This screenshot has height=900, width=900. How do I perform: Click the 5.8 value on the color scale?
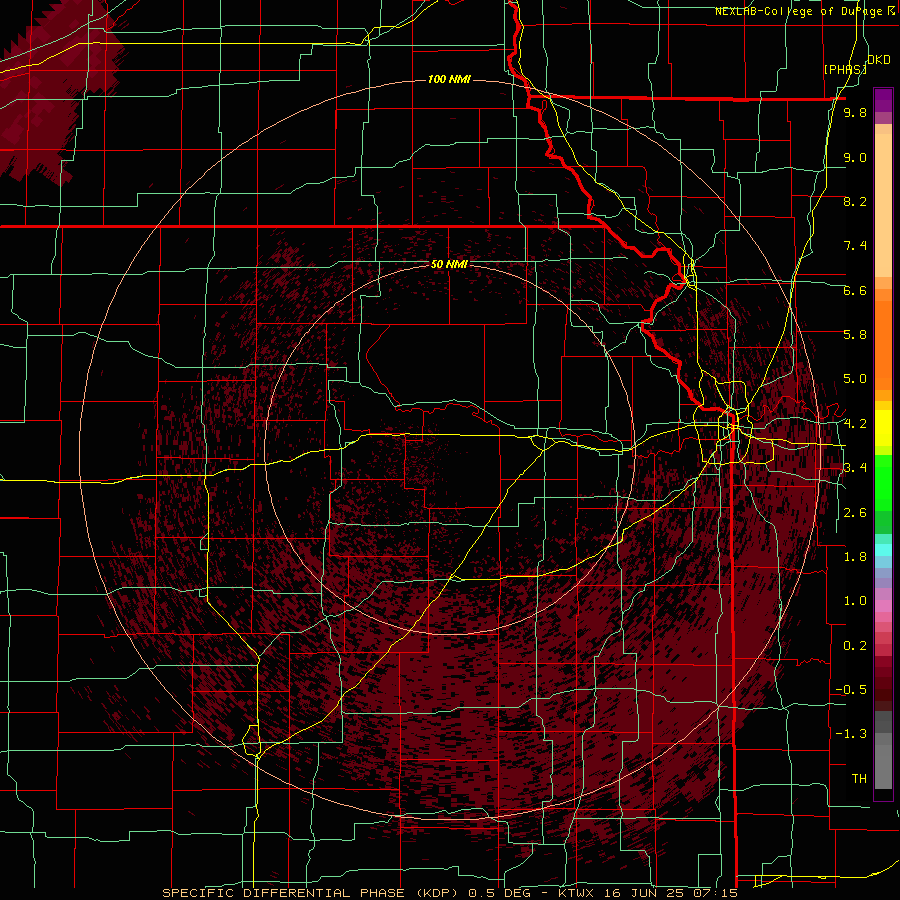(x=855, y=335)
